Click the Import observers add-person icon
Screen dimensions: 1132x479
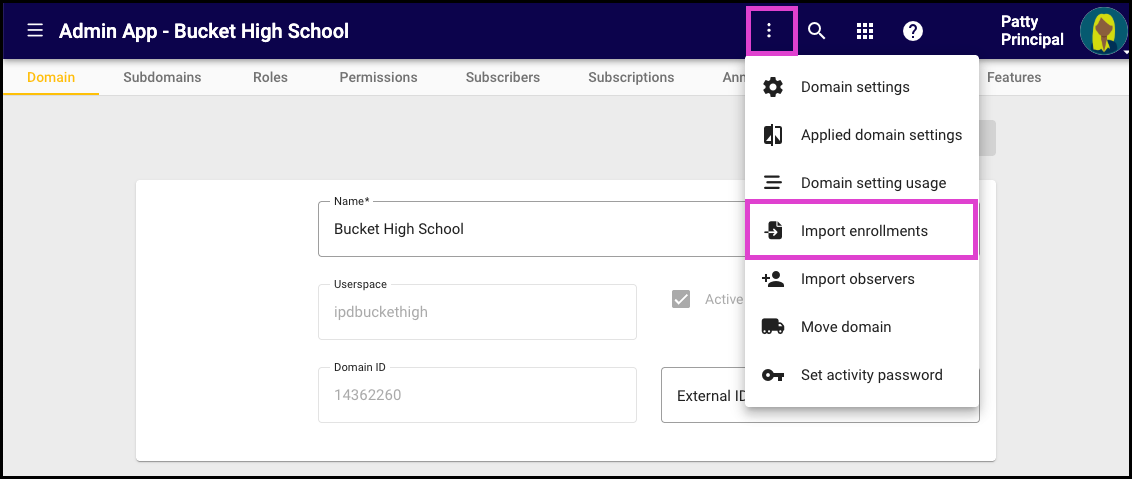(x=773, y=279)
